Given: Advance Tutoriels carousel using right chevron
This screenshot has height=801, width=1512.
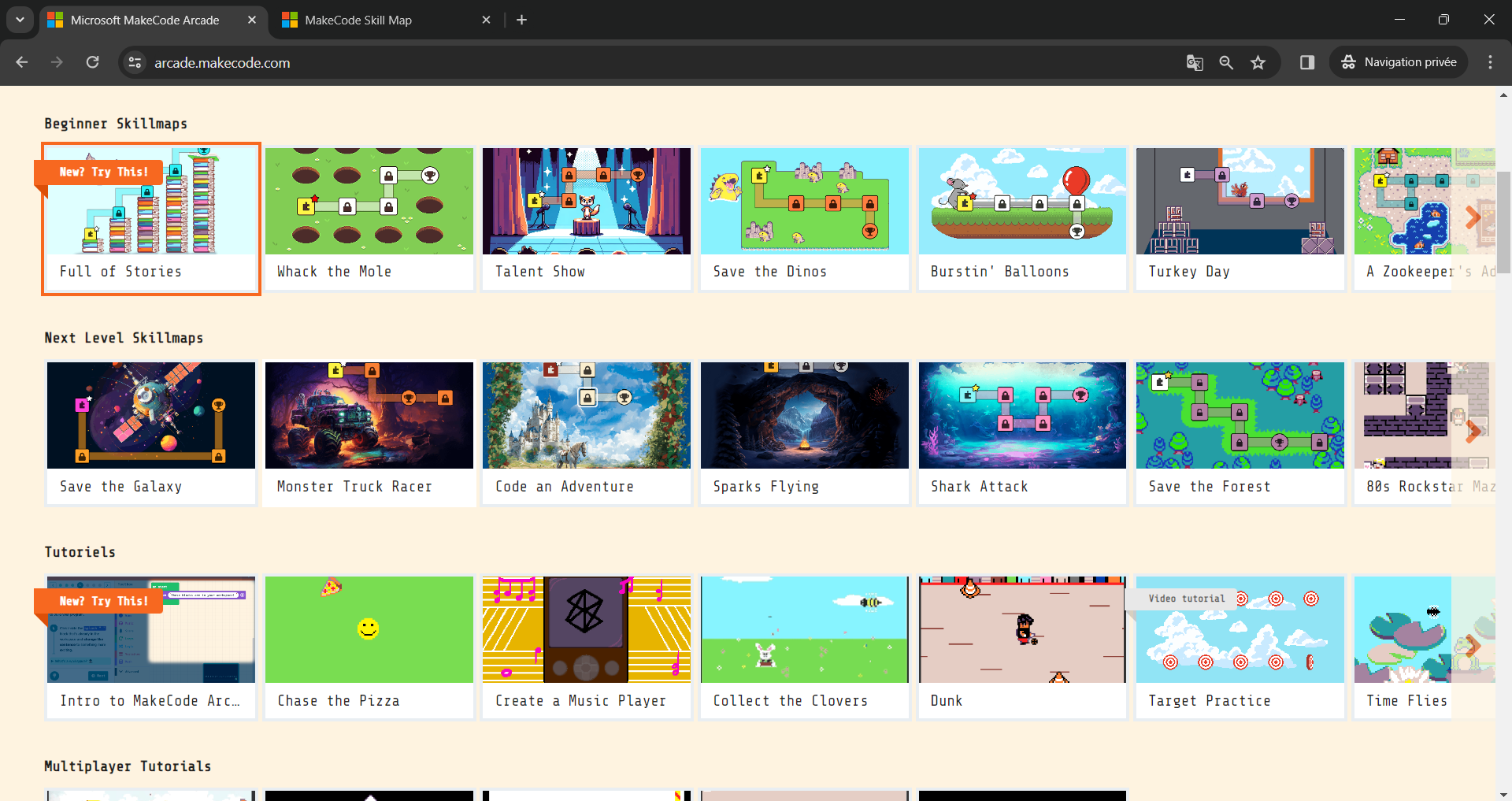Looking at the screenshot, I should (1473, 645).
